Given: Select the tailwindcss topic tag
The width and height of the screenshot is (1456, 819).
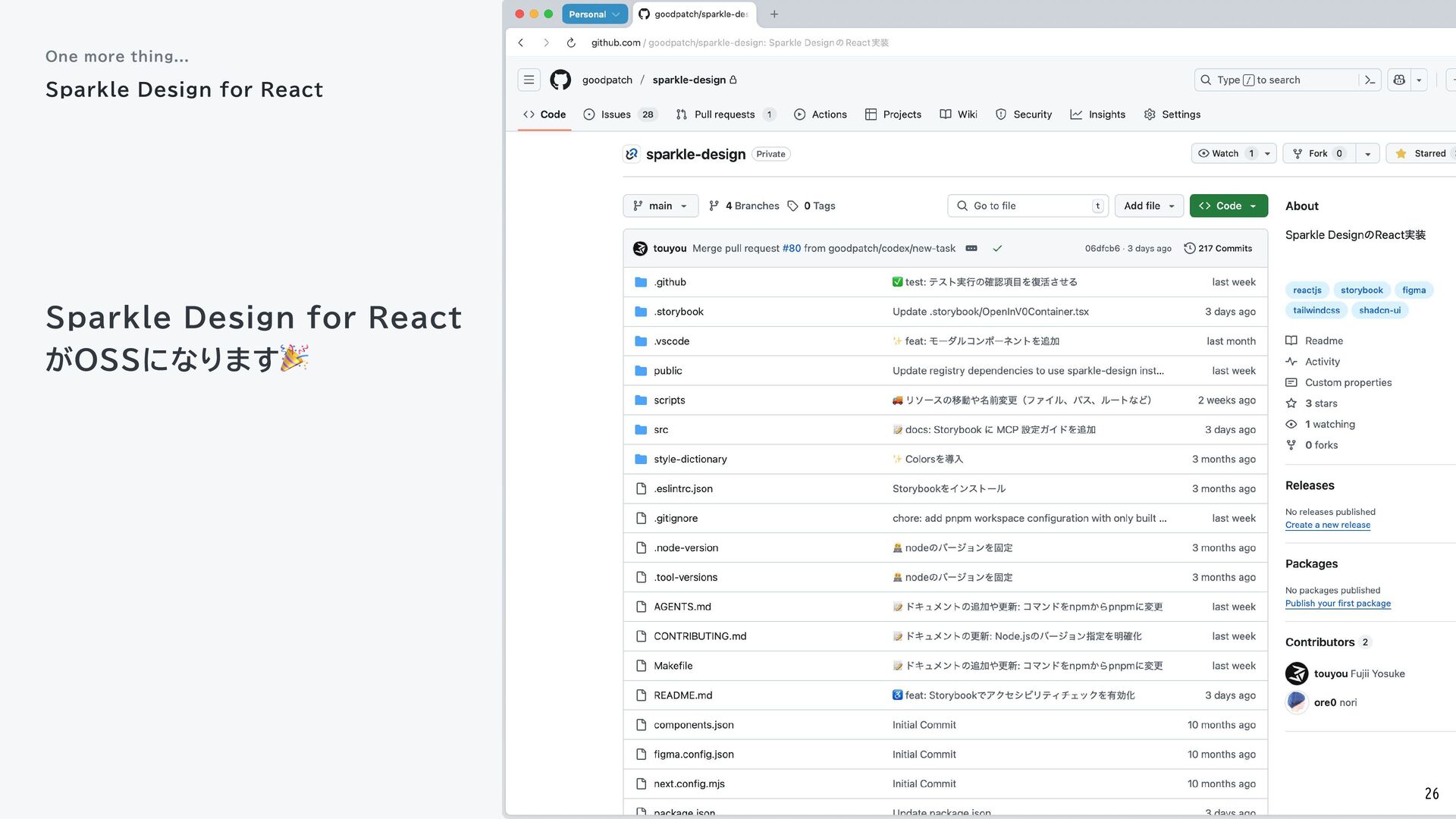Looking at the screenshot, I should coord(1316,310).
